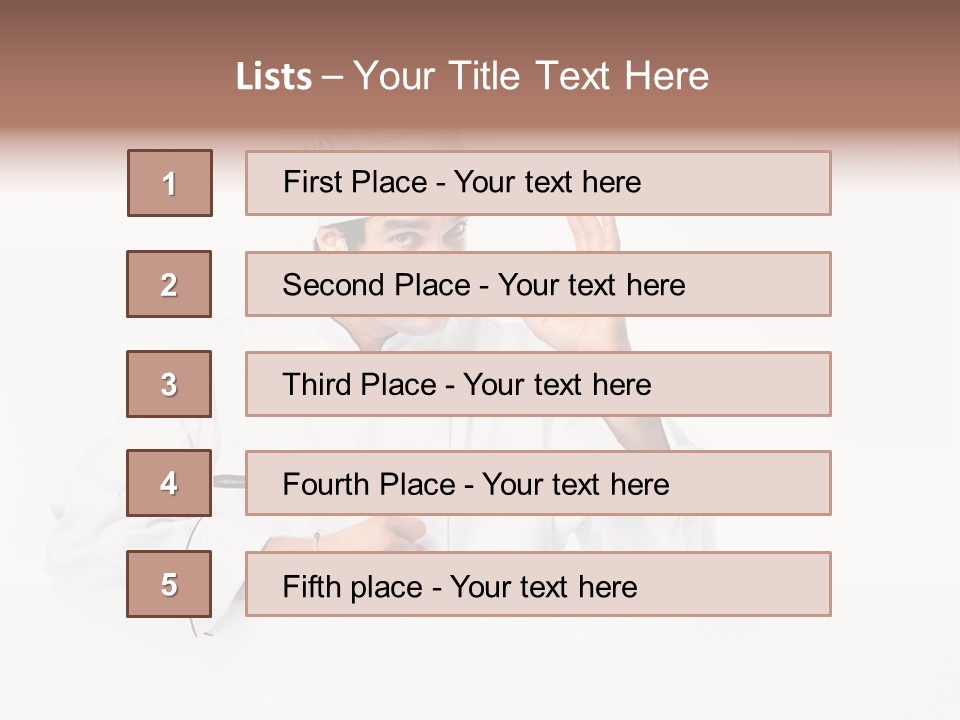Click 'Your text here' in First Place row
The height and width of the screenshot is (720, 960).
tap(547, 182)
